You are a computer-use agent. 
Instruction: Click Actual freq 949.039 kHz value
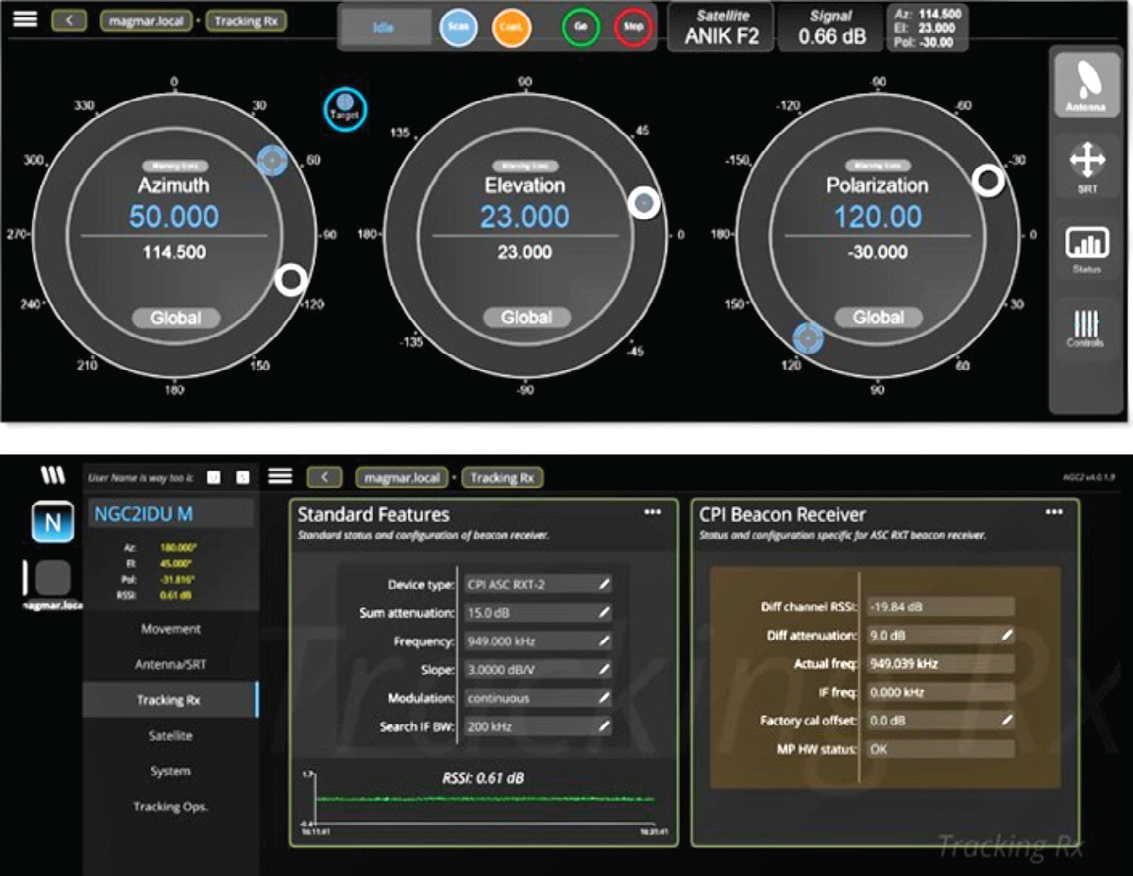click(x=941, y=664)
